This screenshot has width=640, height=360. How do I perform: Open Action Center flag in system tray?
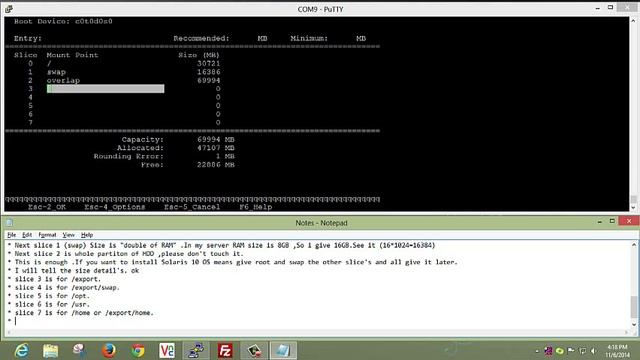(x=571, y=351)
